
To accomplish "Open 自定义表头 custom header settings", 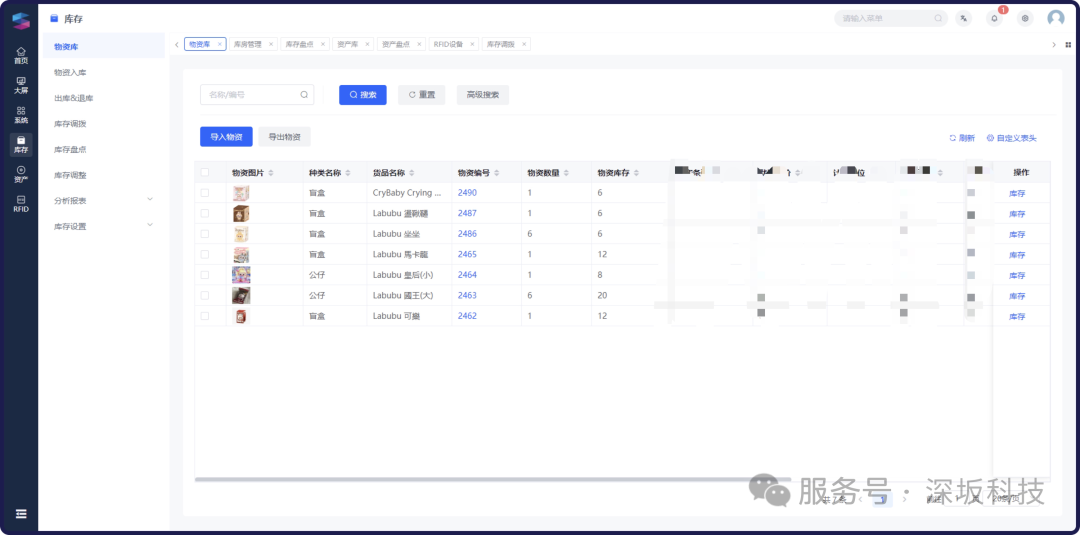I will tap(1012, 138).
